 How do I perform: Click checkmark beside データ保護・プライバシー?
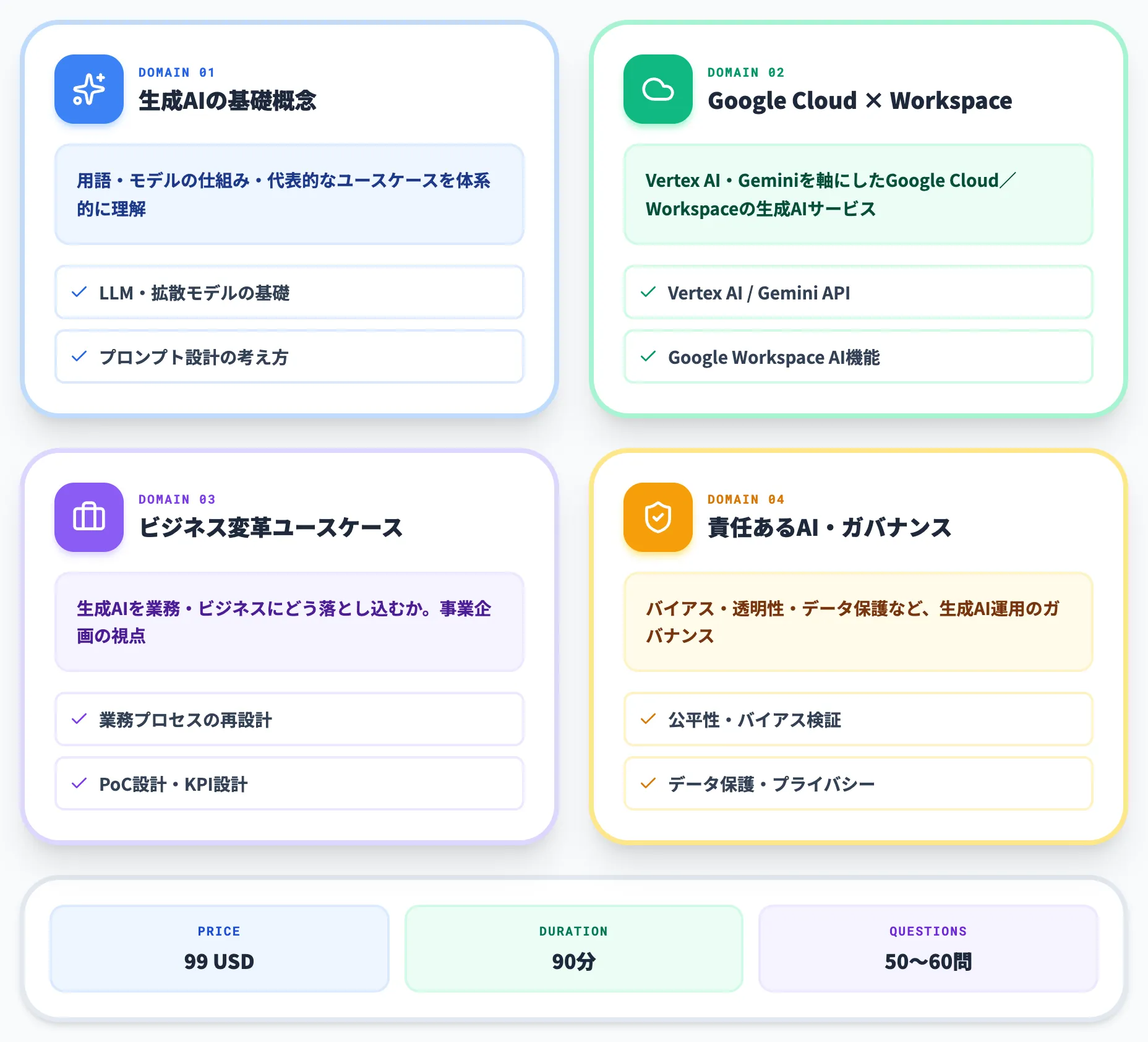point(648,783)
